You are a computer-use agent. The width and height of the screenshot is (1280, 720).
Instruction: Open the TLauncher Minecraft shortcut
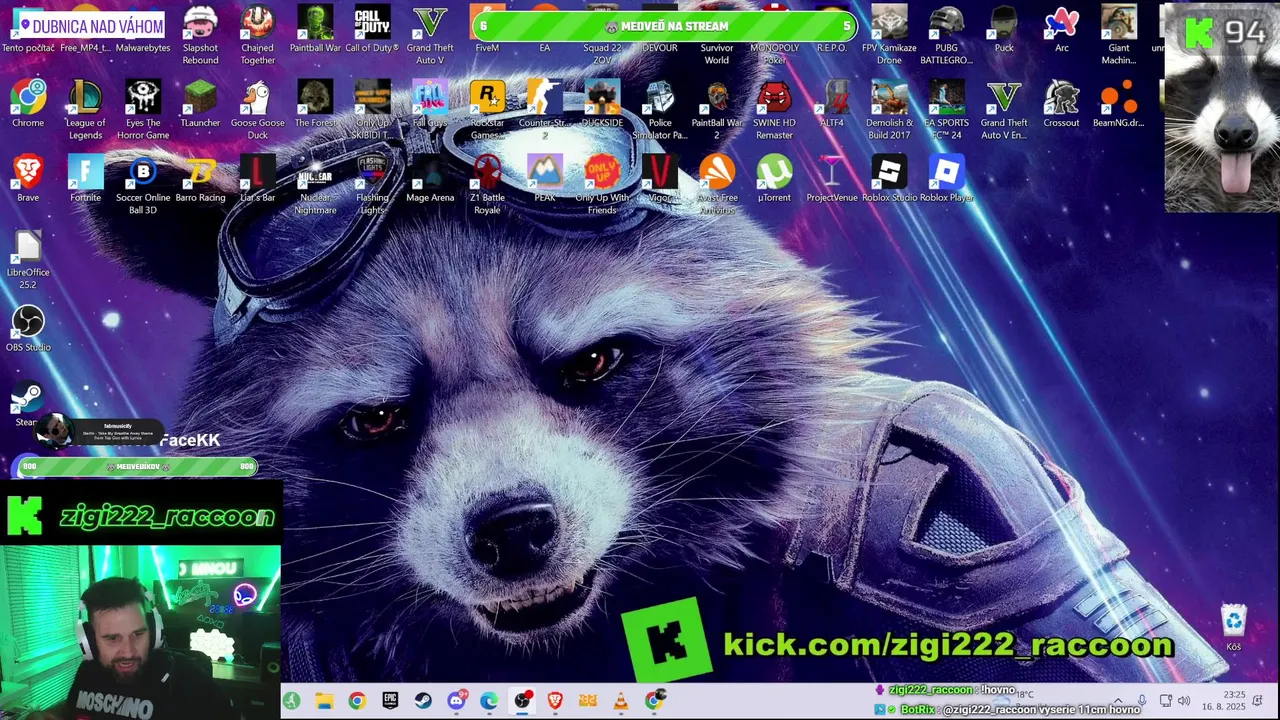[200, 104]
